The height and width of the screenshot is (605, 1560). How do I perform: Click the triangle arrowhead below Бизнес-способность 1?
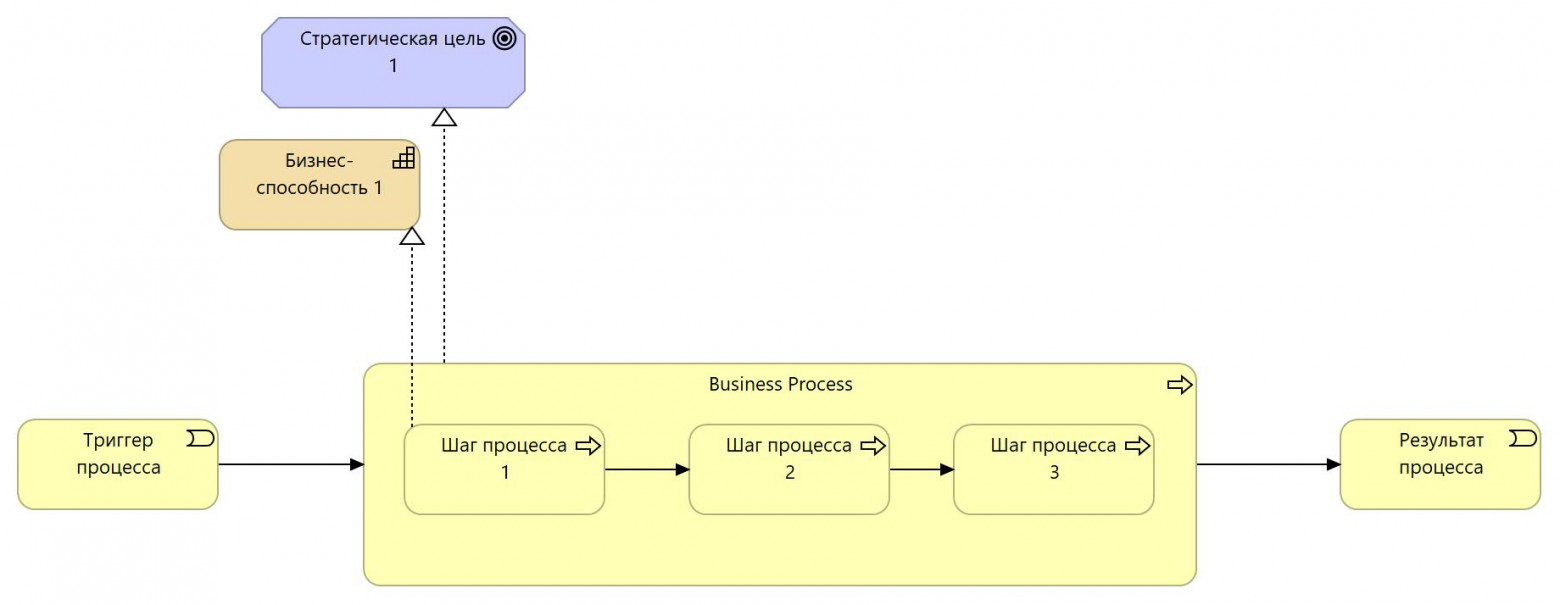point(412,236)
